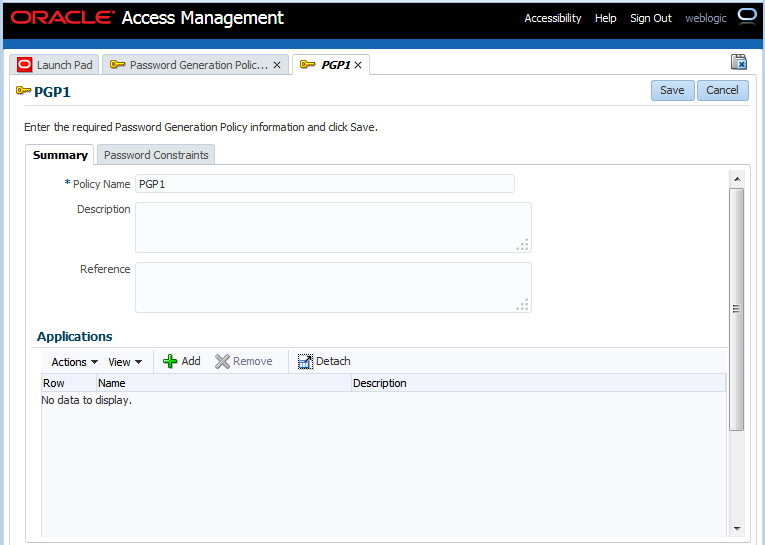The image size is (765, 545).
Task: Click the Cancel button
Action: (x=723, y=90)
